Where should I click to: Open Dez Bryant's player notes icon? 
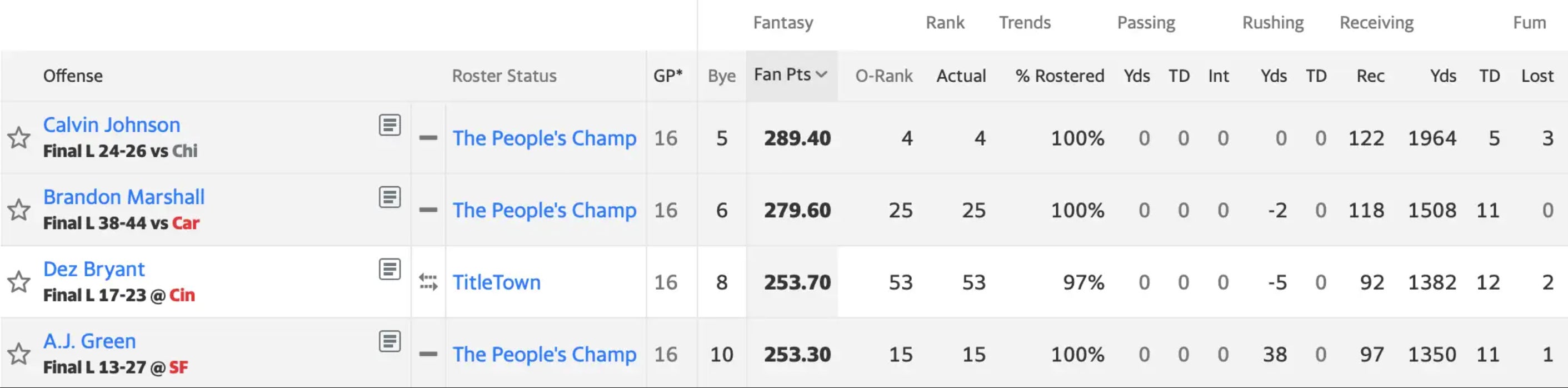tap(389, 268)
